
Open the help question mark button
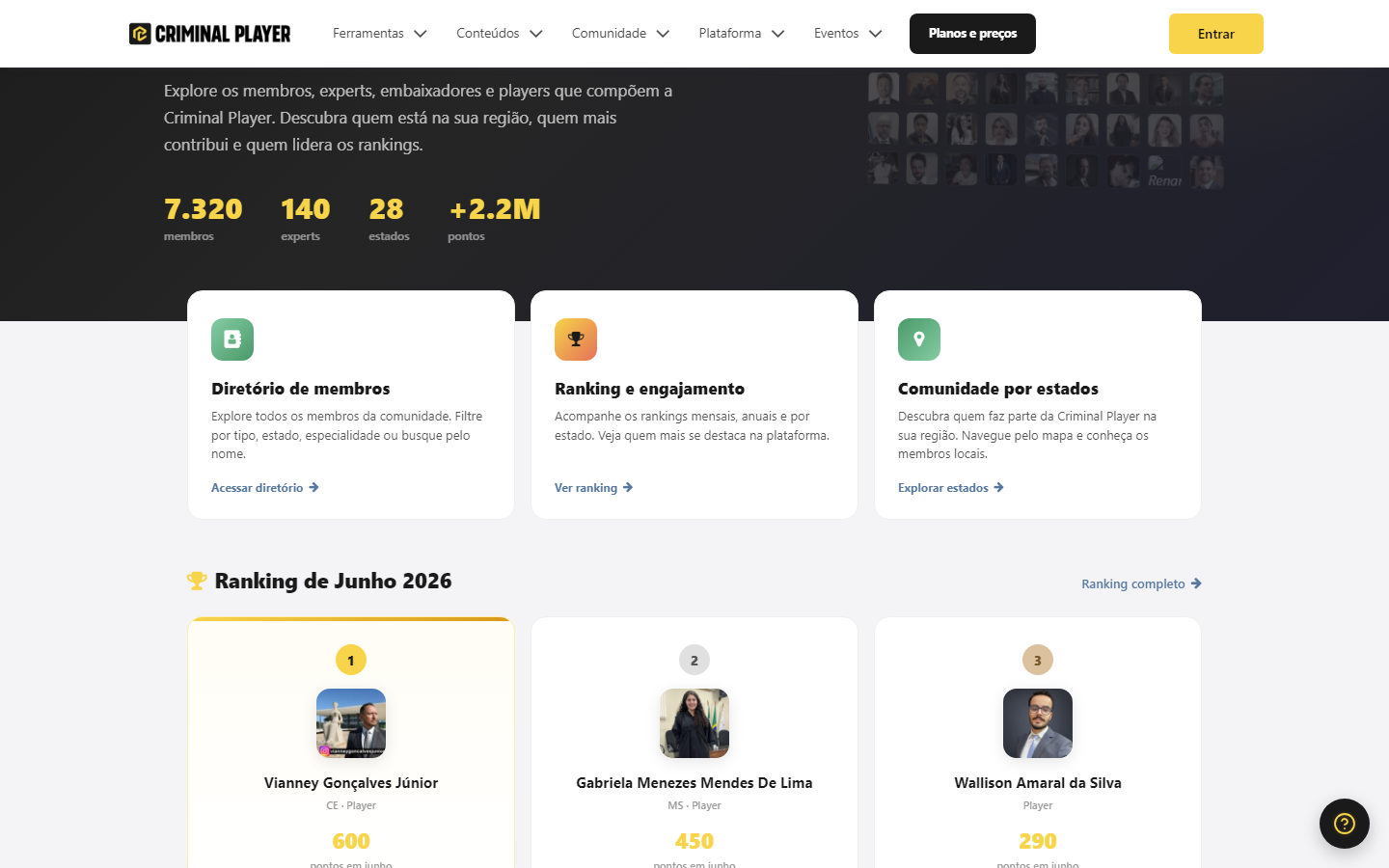pyautogui.click(x=1345, y=824)
